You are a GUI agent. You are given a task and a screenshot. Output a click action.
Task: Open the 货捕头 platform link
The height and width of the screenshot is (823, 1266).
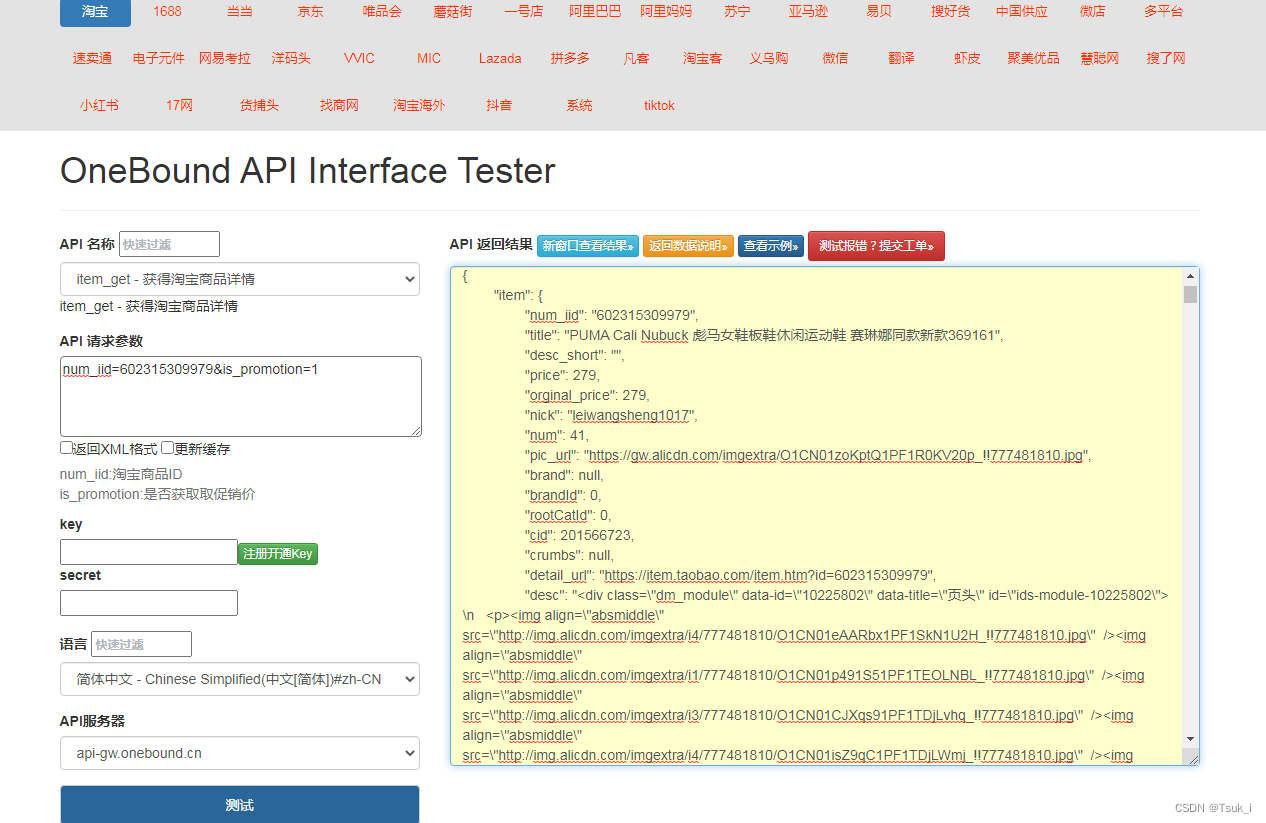259,105
